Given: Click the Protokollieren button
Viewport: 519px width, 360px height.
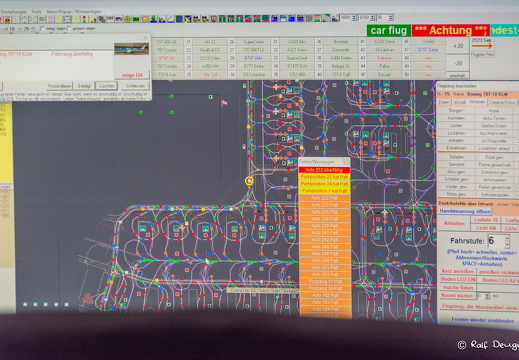Looking at the screenshot, I should 60,86.
